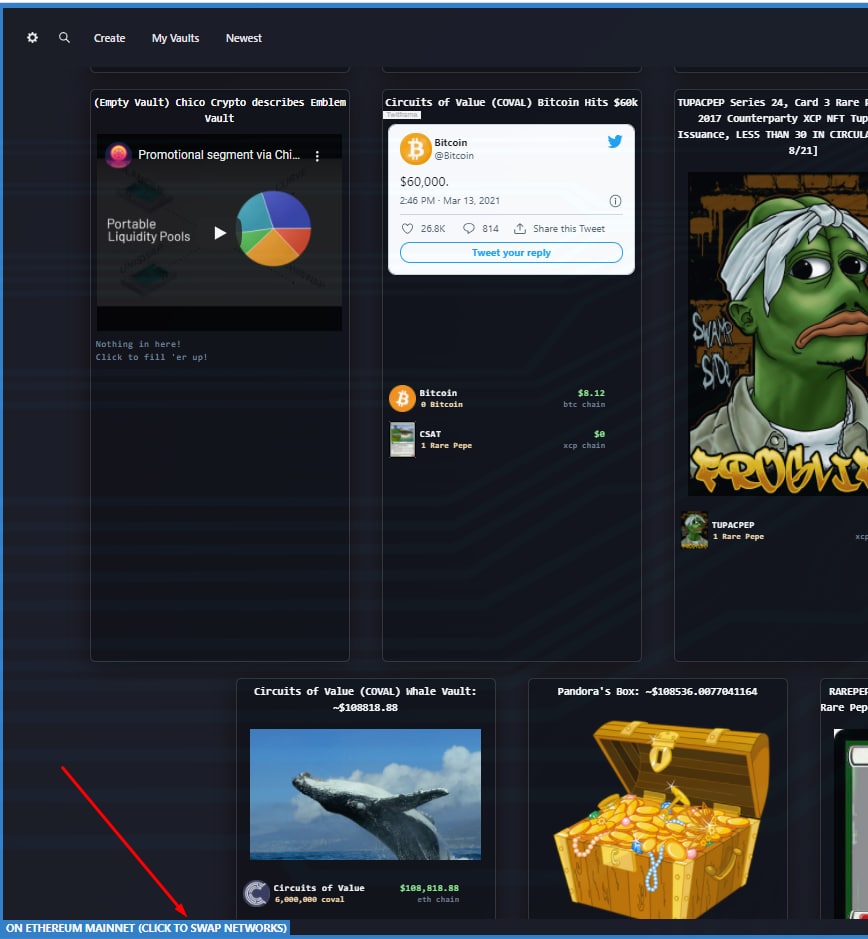The height and width of the screenshot is (939, 868).
Task: Open the Promotional segment video title
Action: 219,155
